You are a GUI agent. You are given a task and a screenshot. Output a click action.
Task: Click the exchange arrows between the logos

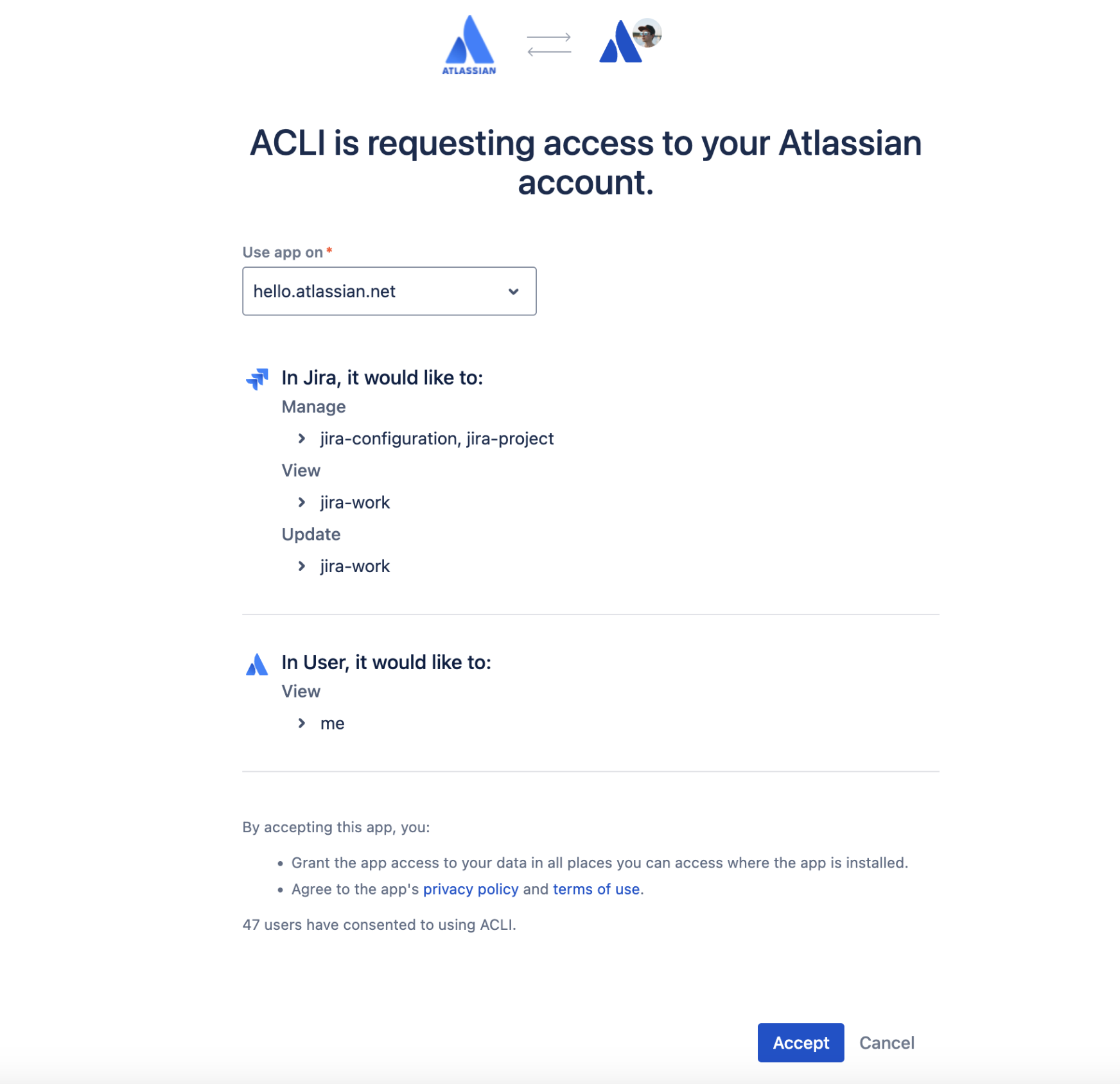549,44
